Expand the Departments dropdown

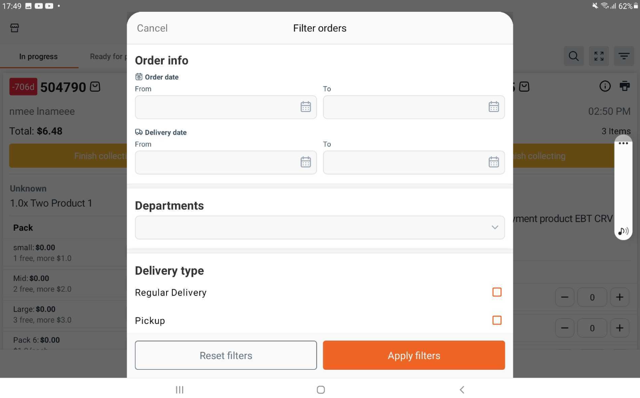(320, 227)
